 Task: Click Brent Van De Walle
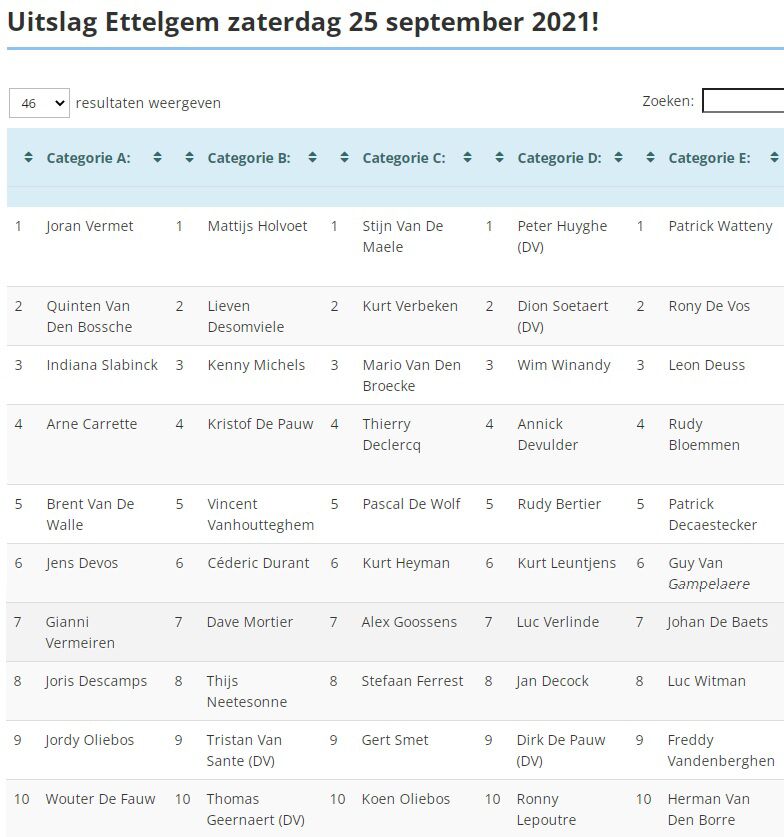click(90, 515)
